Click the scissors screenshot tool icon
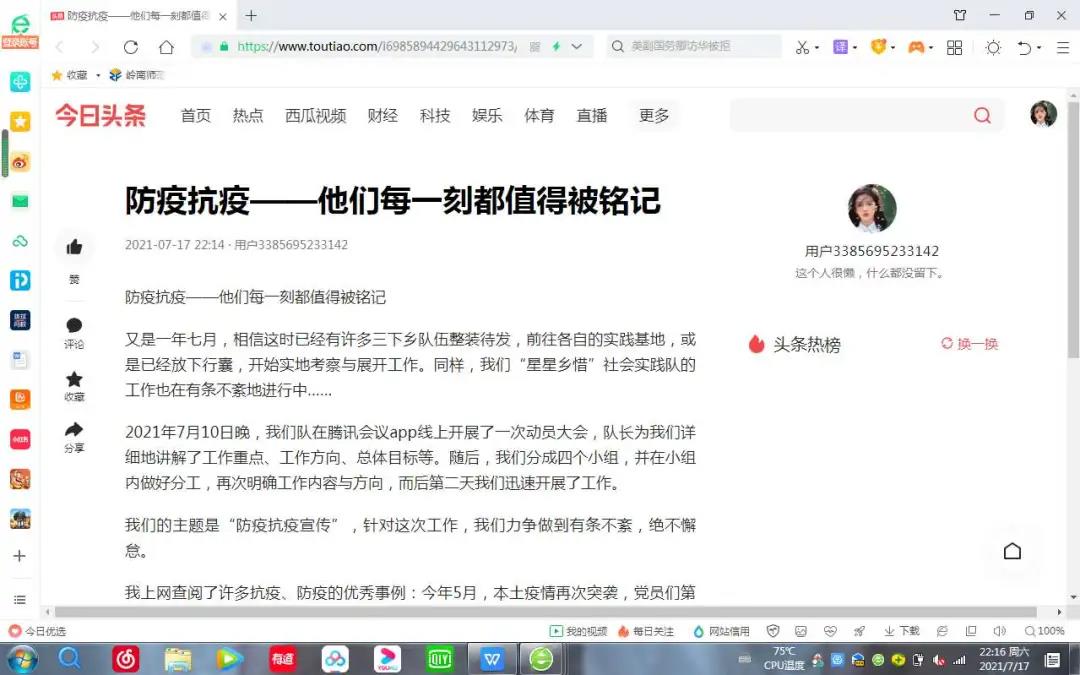The width and height of the screenshot is (1080, 675). click(802, 47)
